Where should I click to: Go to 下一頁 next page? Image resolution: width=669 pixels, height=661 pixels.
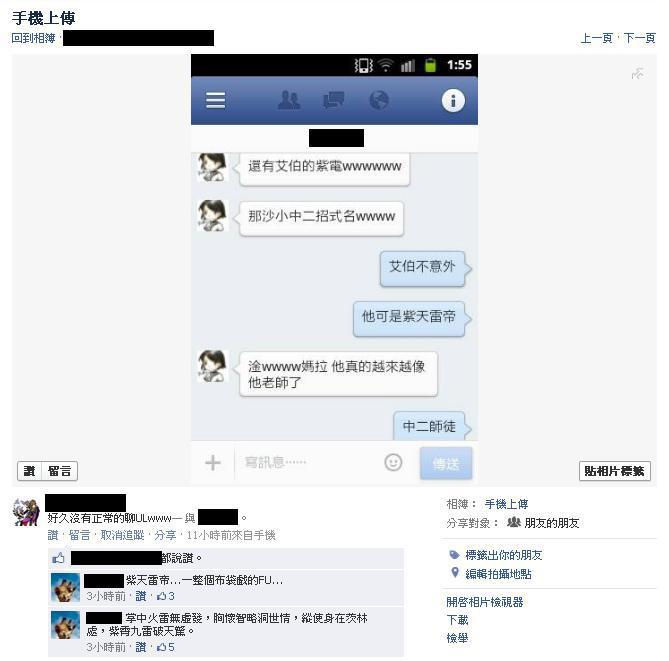click(x=639, y=38)
